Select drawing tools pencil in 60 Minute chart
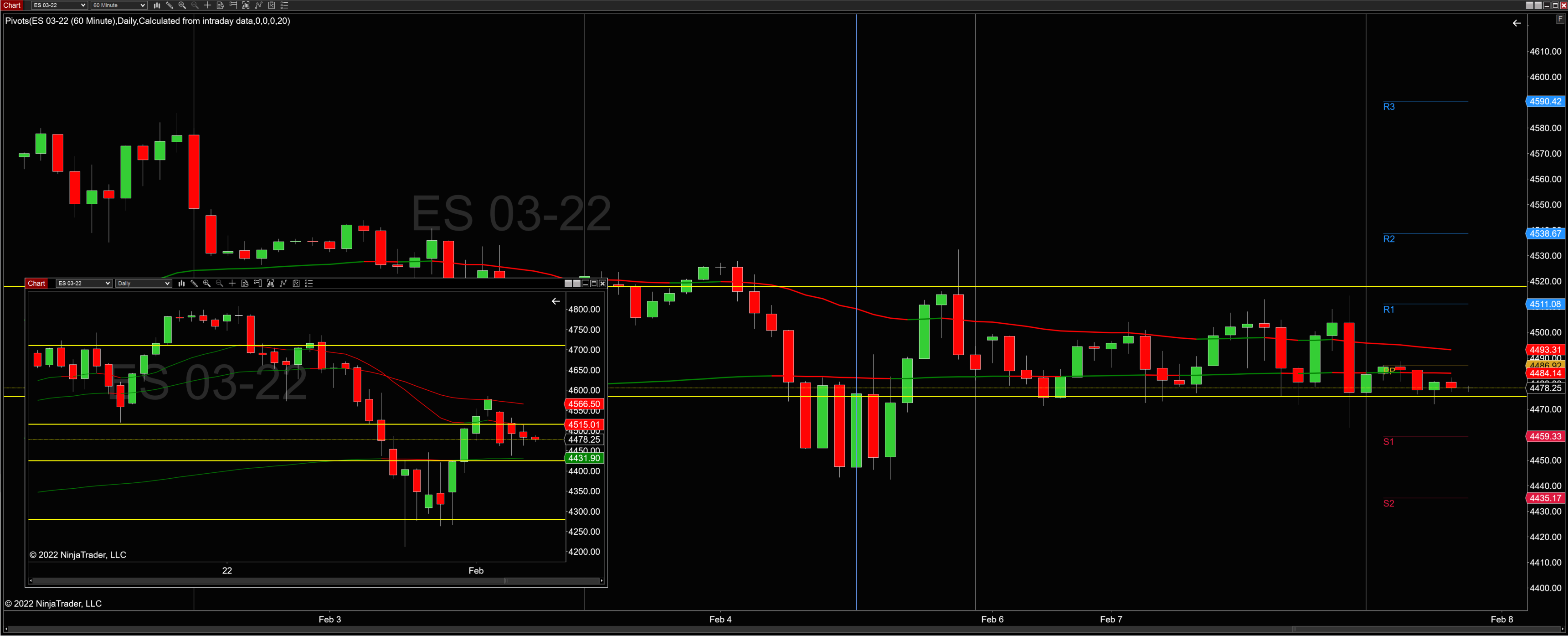This screenshot has width=1568, height=636. click(170, 5)
